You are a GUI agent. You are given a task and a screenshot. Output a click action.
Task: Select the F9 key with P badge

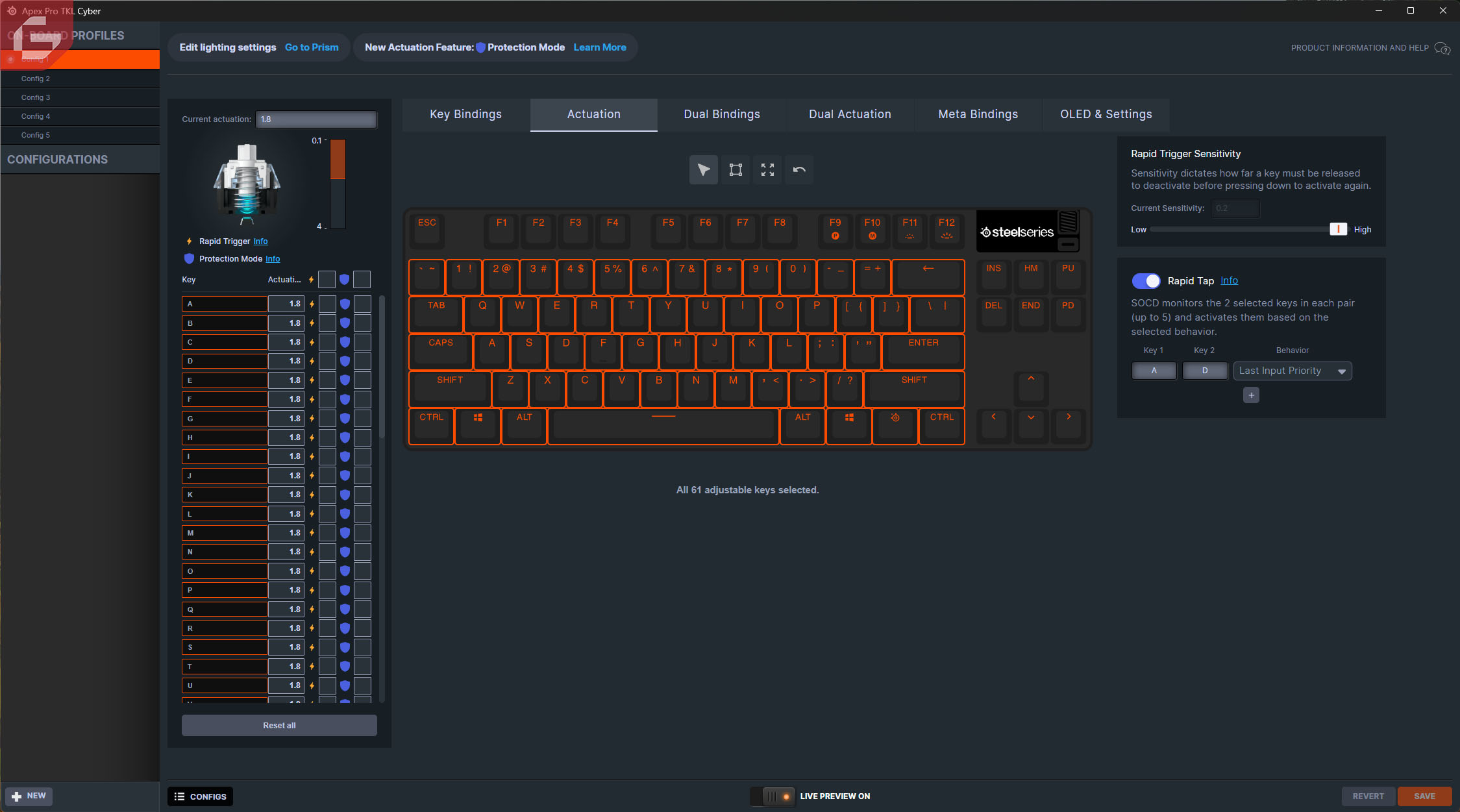[x=835, y=230]
